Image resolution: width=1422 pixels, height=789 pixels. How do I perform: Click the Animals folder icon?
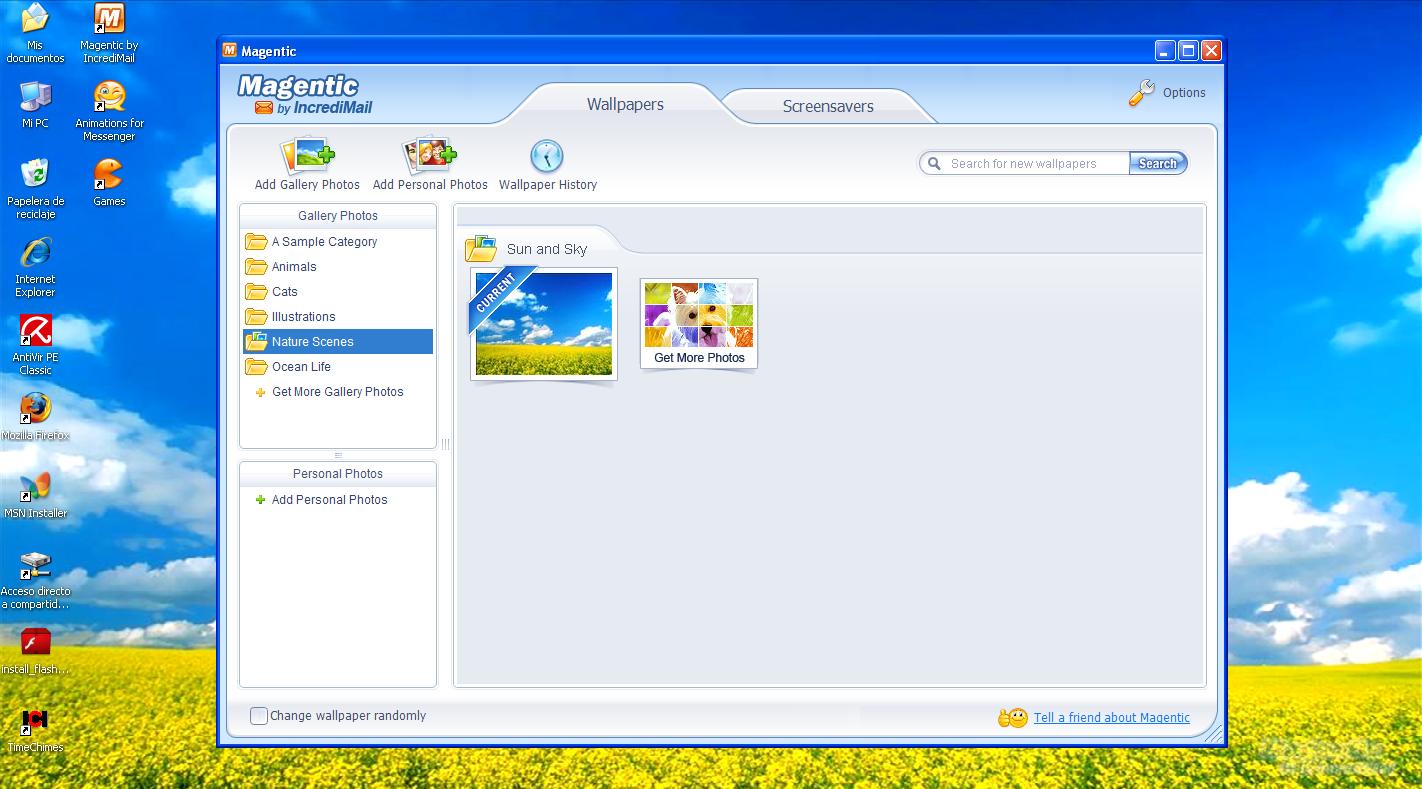(256, 266)
